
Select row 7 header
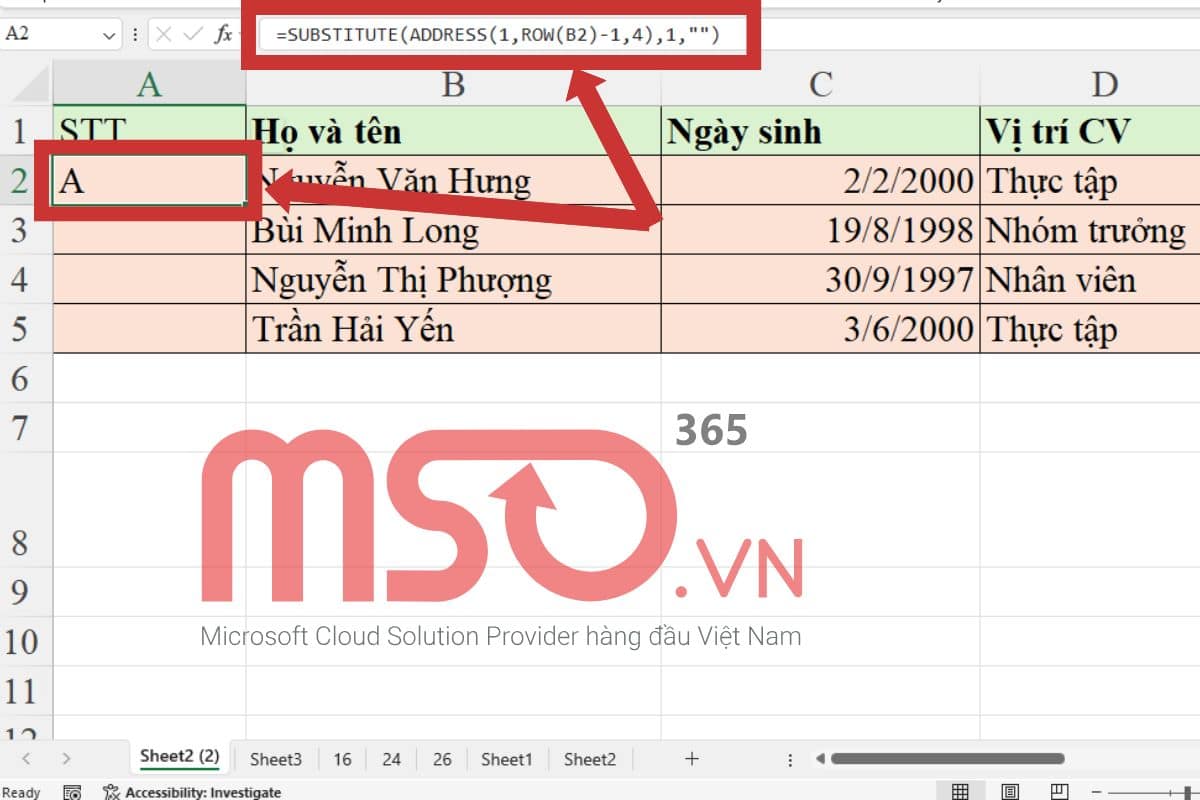coord(26,427)
